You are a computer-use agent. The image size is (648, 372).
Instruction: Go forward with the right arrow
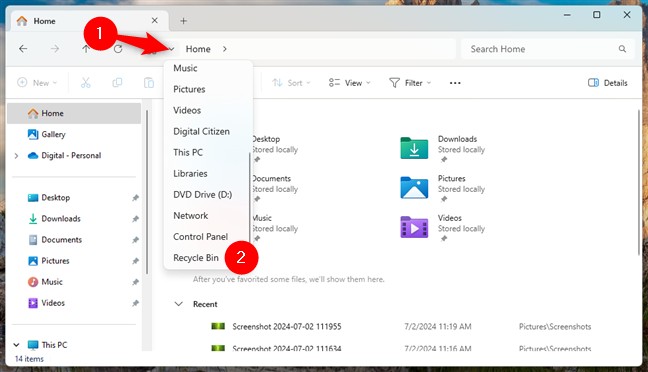coord(55,49)
